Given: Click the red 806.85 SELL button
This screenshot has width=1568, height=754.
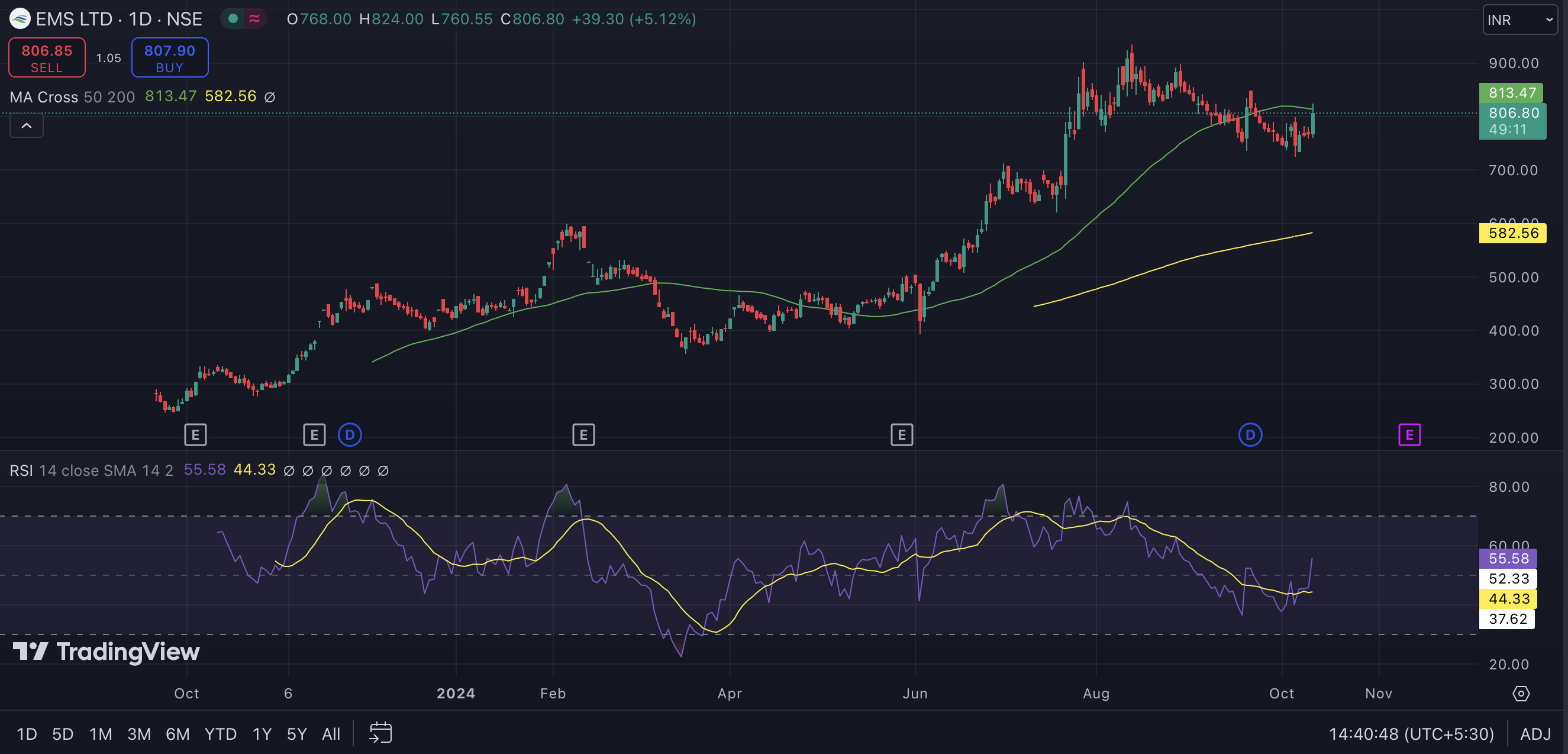Looking at the screenshot, I should click(x=47, y=58).
